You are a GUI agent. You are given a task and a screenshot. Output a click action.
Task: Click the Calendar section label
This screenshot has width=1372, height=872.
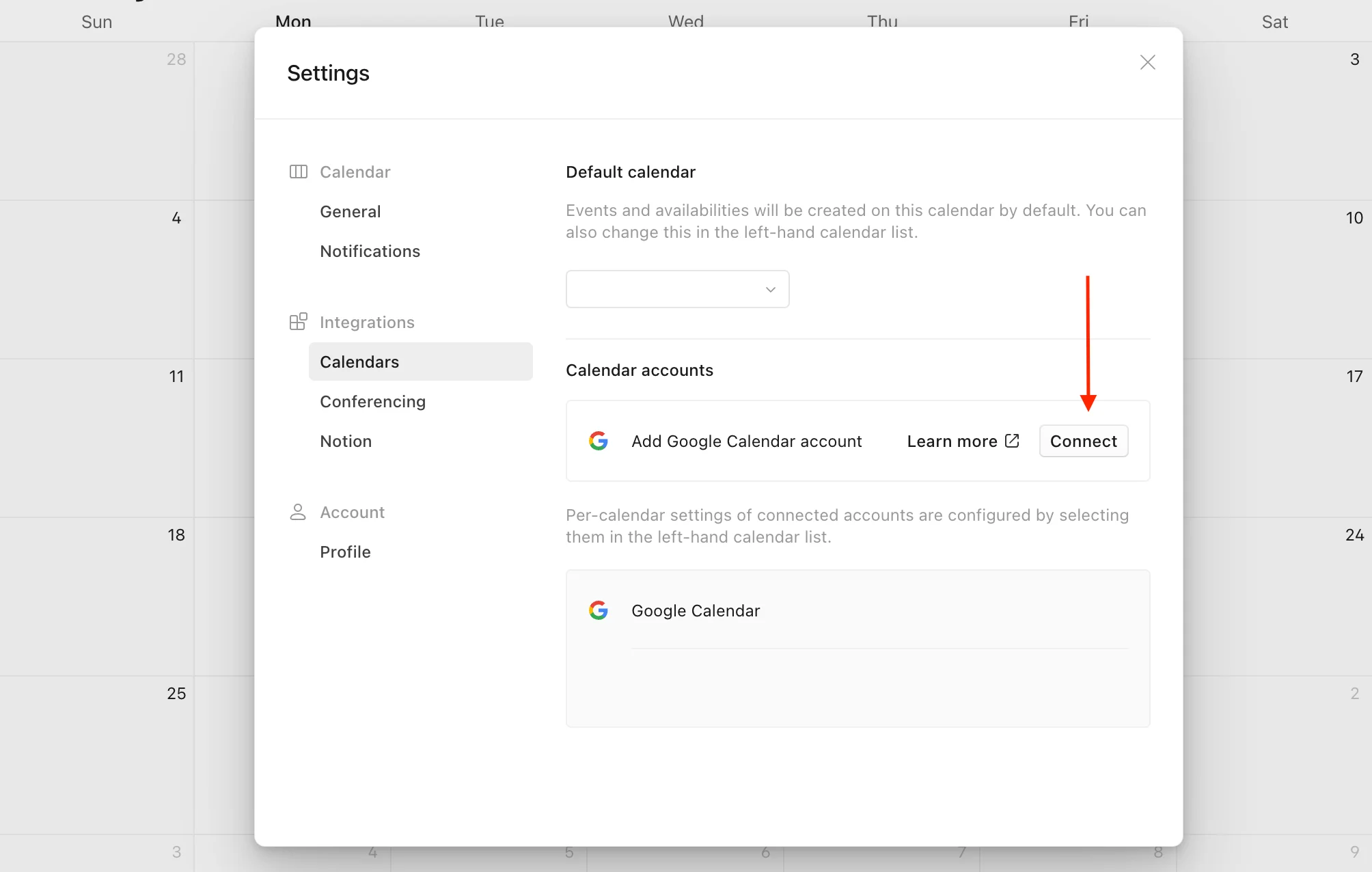click(355, 172)
